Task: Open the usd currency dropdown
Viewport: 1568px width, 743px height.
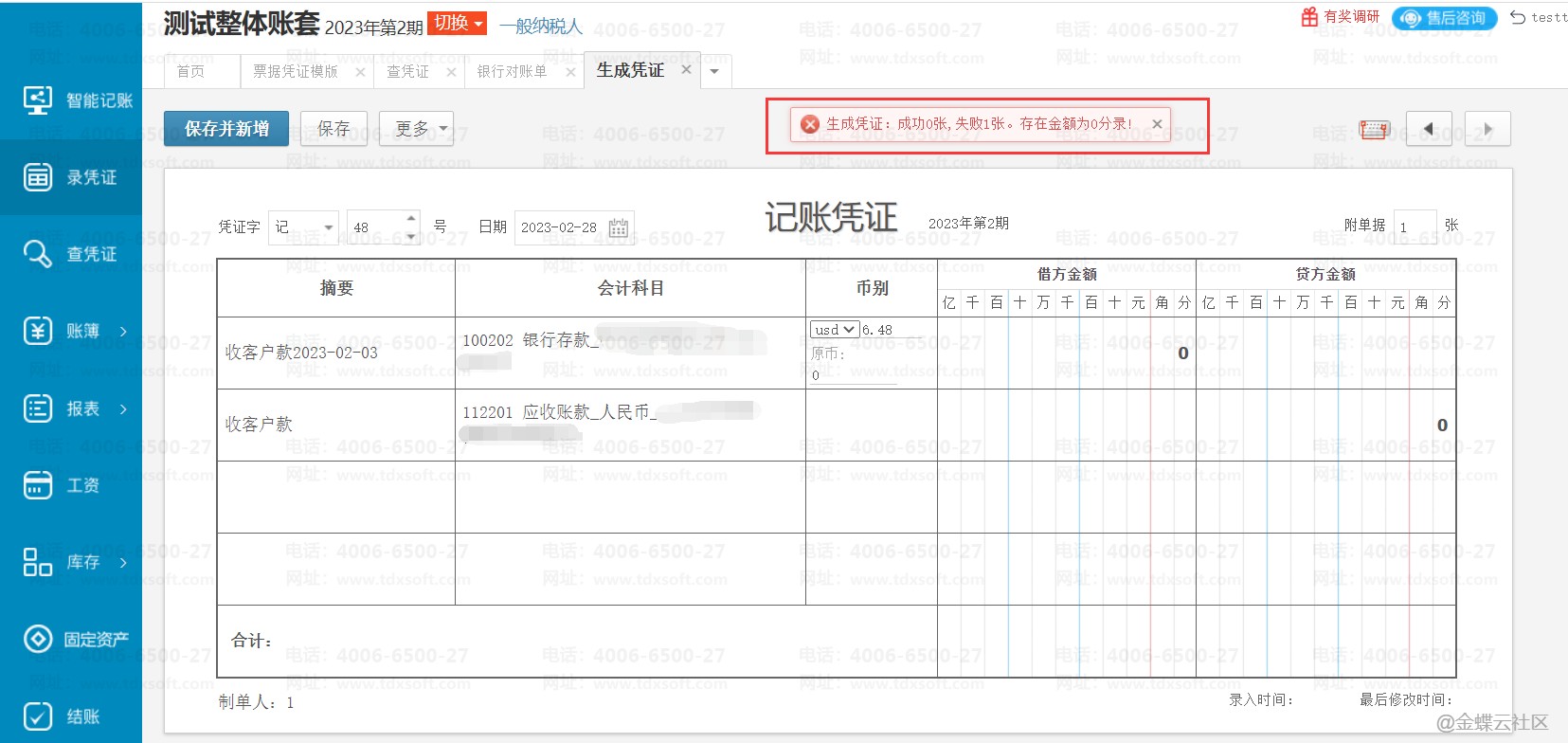Action: (834, 330)
